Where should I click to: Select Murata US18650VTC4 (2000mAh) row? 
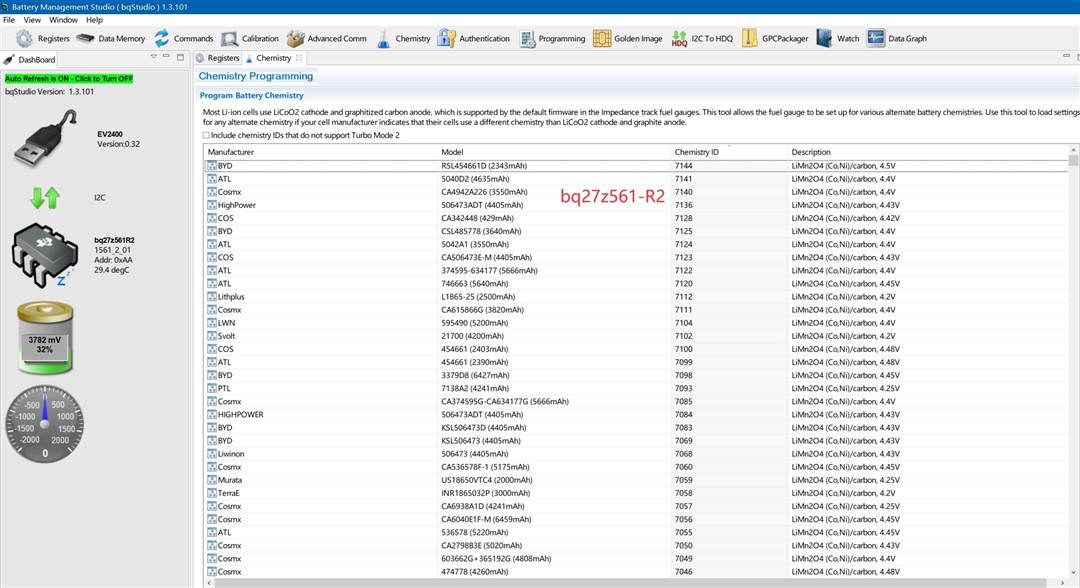pyautogui.click(x=636, y=480)
